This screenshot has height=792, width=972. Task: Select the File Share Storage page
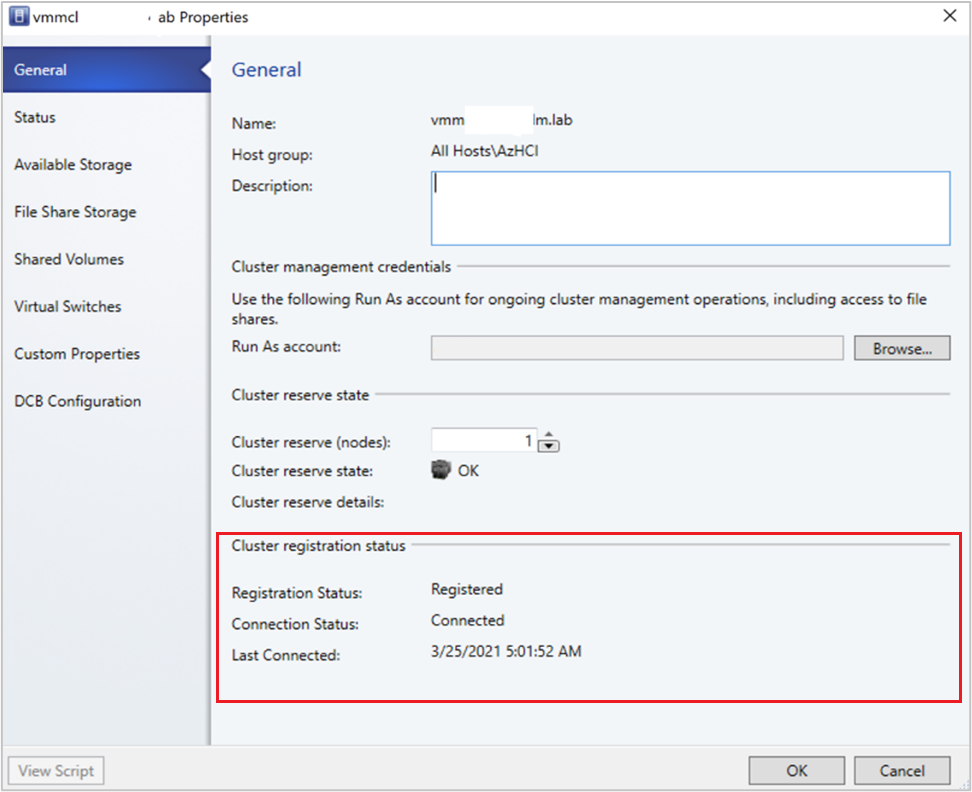(74, 212)
